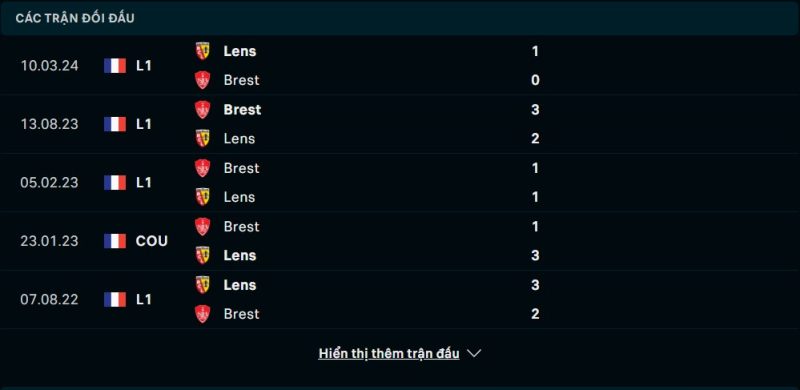The image size is (800, 390).
Task: Open the 13.08.23 Brest vs Lens match
Action: click(x=400, y=124)
